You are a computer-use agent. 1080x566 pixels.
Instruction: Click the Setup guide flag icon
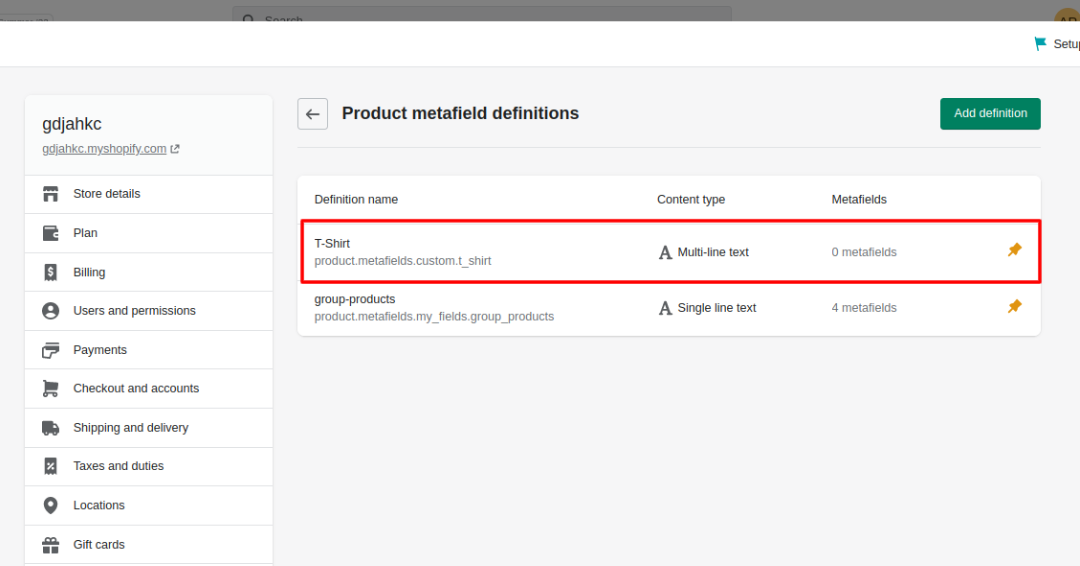(x=1040, y=44)
